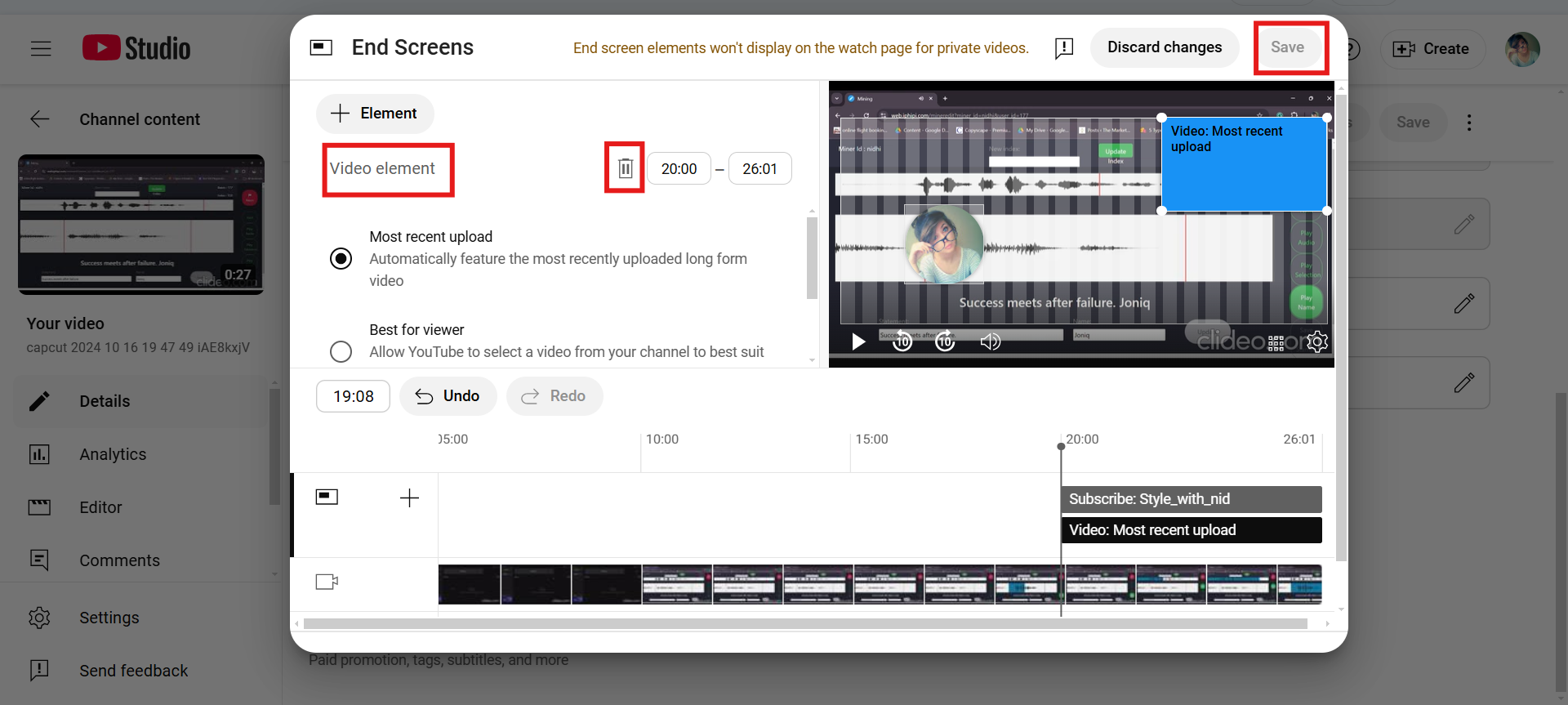Select Video: Most recent upload timeline element
Viewport: 1568px width, 705px height.
point(1192,530)
